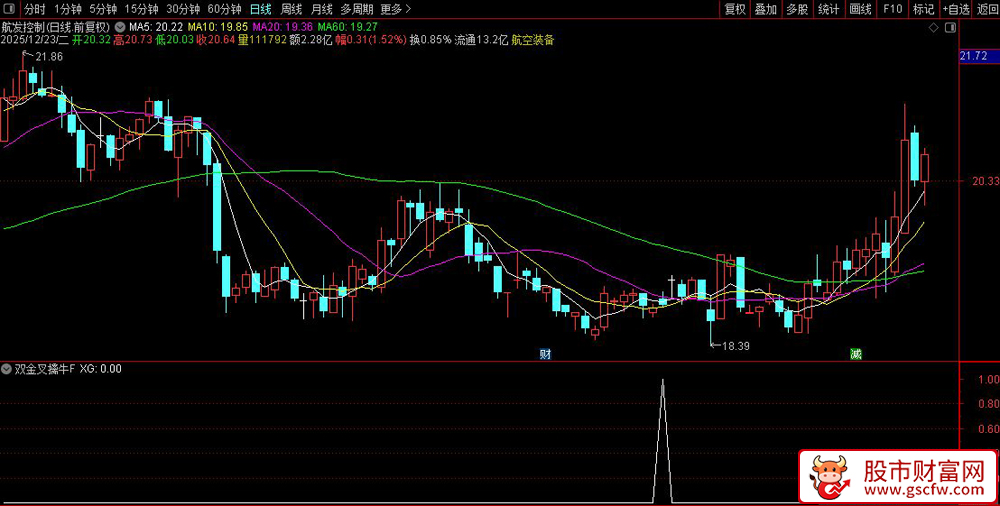The height and width of the screenshot is (506, 1000).
Task: Select the 60分钟 period tab
Action: coord(225,9)
